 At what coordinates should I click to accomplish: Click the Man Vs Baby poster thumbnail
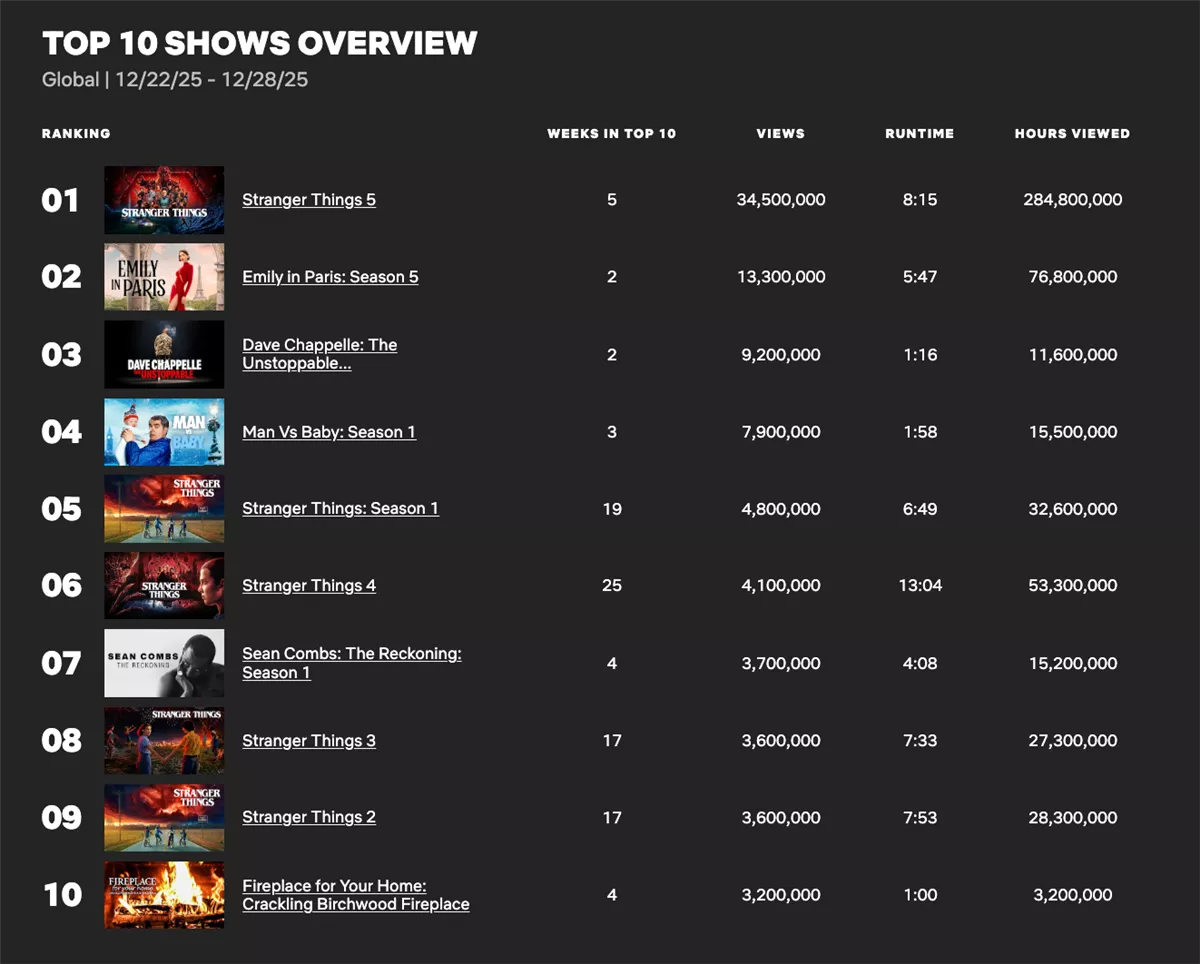pos(164,432)
